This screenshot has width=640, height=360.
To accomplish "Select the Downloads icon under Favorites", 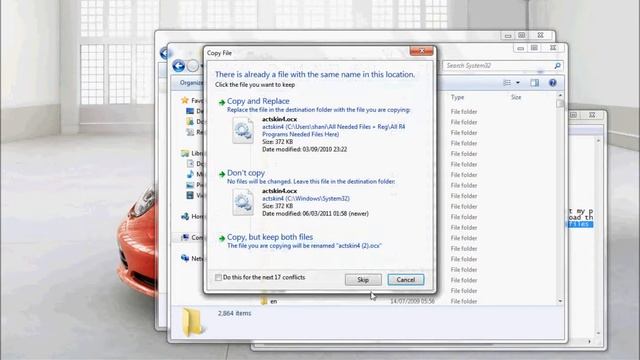I will click(190, 122).
